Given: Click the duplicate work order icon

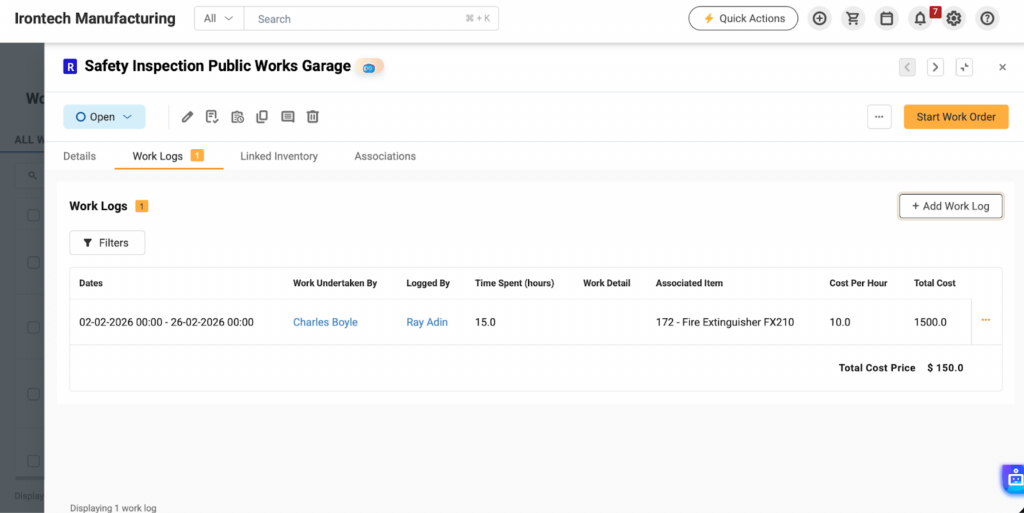Looking at the screenshot, I should [x=262, y=117].
